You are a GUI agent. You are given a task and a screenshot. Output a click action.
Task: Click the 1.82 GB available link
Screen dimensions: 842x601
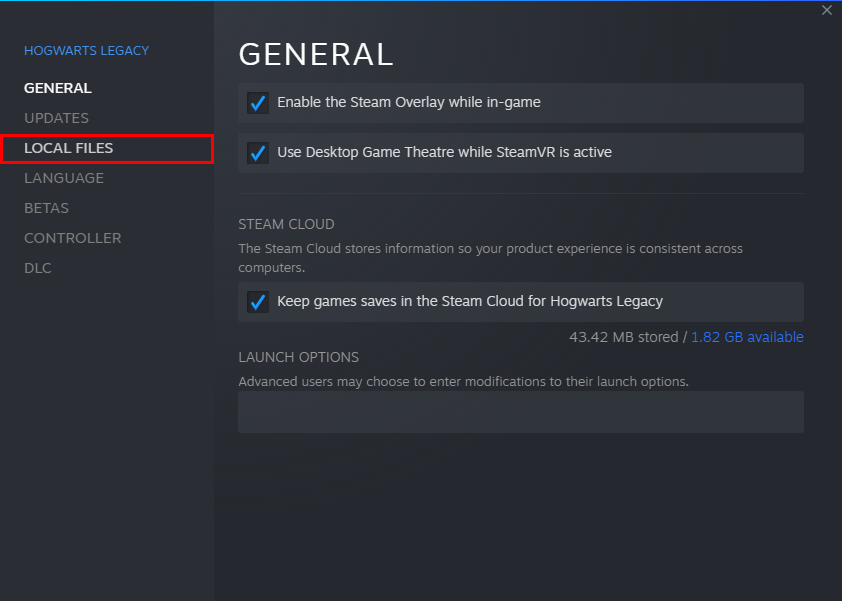747,337
